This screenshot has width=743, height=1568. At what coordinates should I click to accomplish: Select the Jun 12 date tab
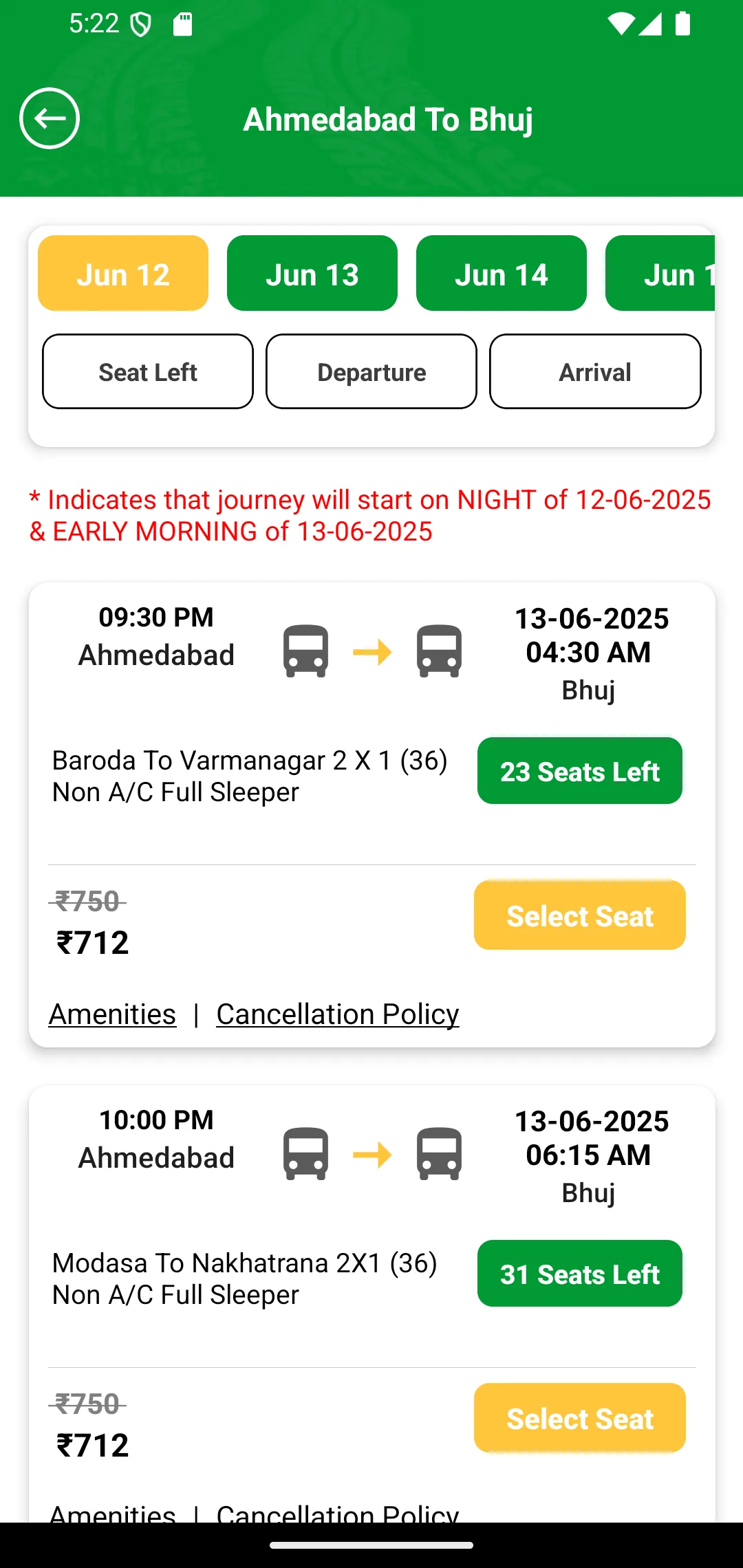point(123,273)
